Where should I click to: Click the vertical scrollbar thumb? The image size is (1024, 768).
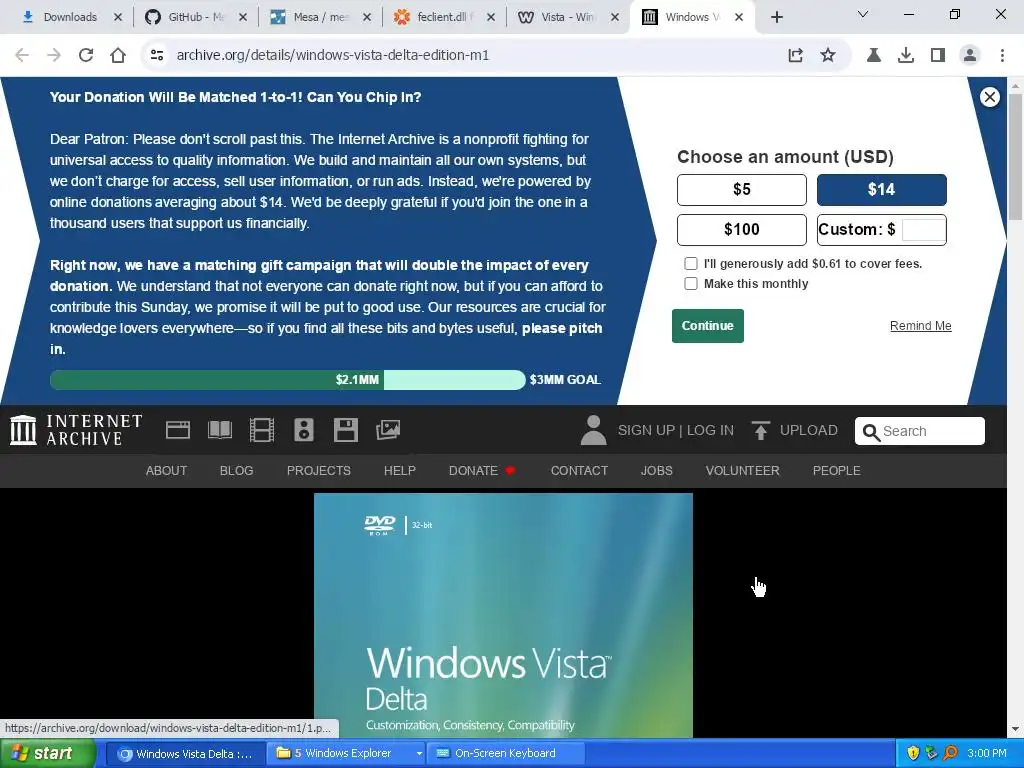click(x=1016, y=157)
